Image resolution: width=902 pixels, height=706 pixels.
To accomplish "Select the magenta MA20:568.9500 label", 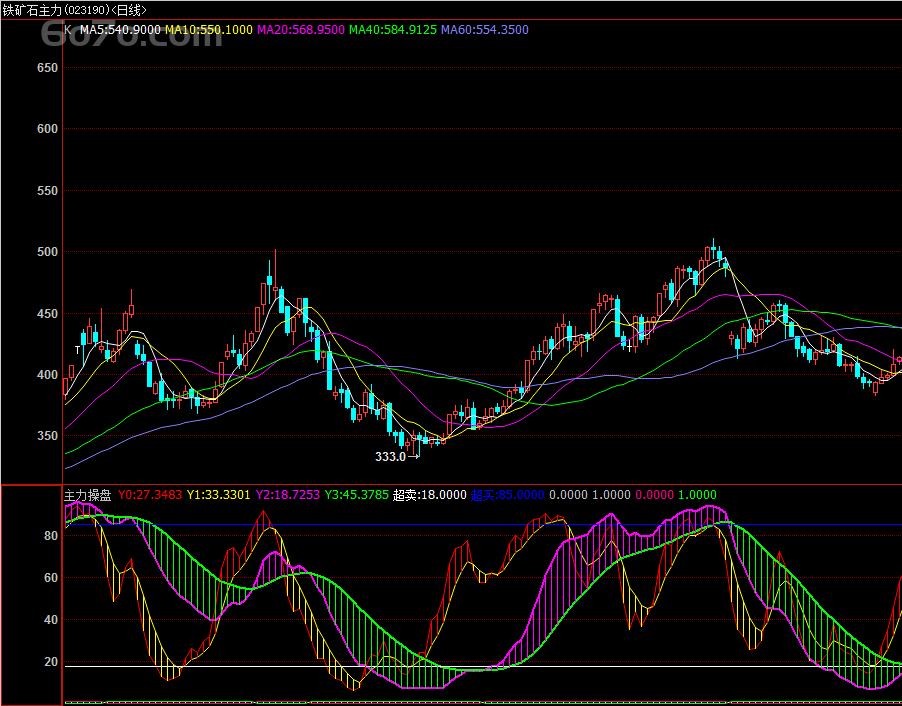I will (x=301, y=30).
